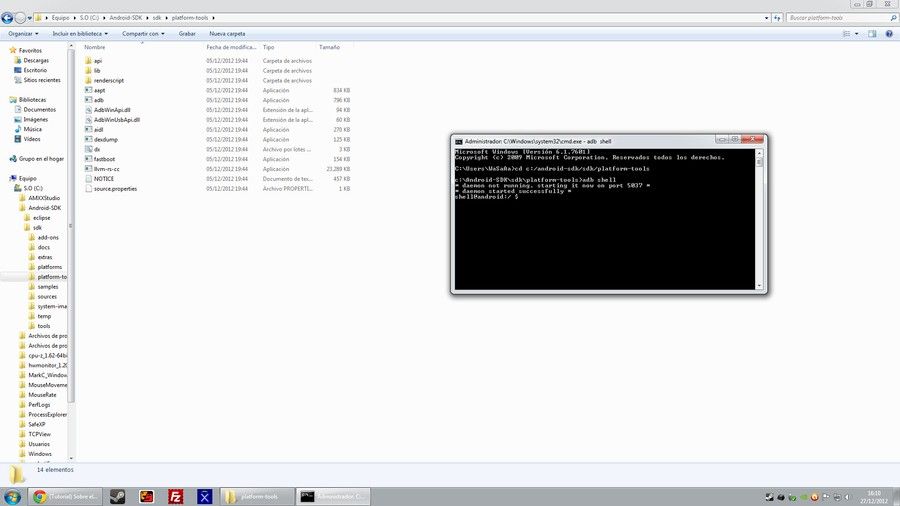
Task: Sort by the Nombre column
Action: coord(95,47)
